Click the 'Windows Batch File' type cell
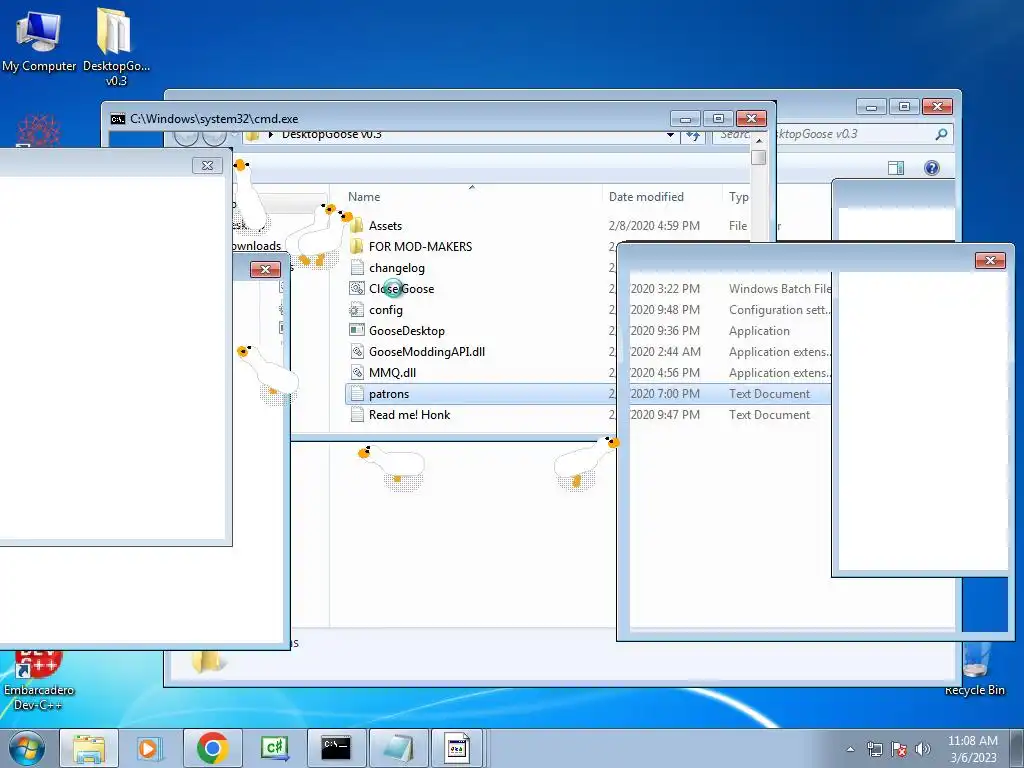 point(780,289)
